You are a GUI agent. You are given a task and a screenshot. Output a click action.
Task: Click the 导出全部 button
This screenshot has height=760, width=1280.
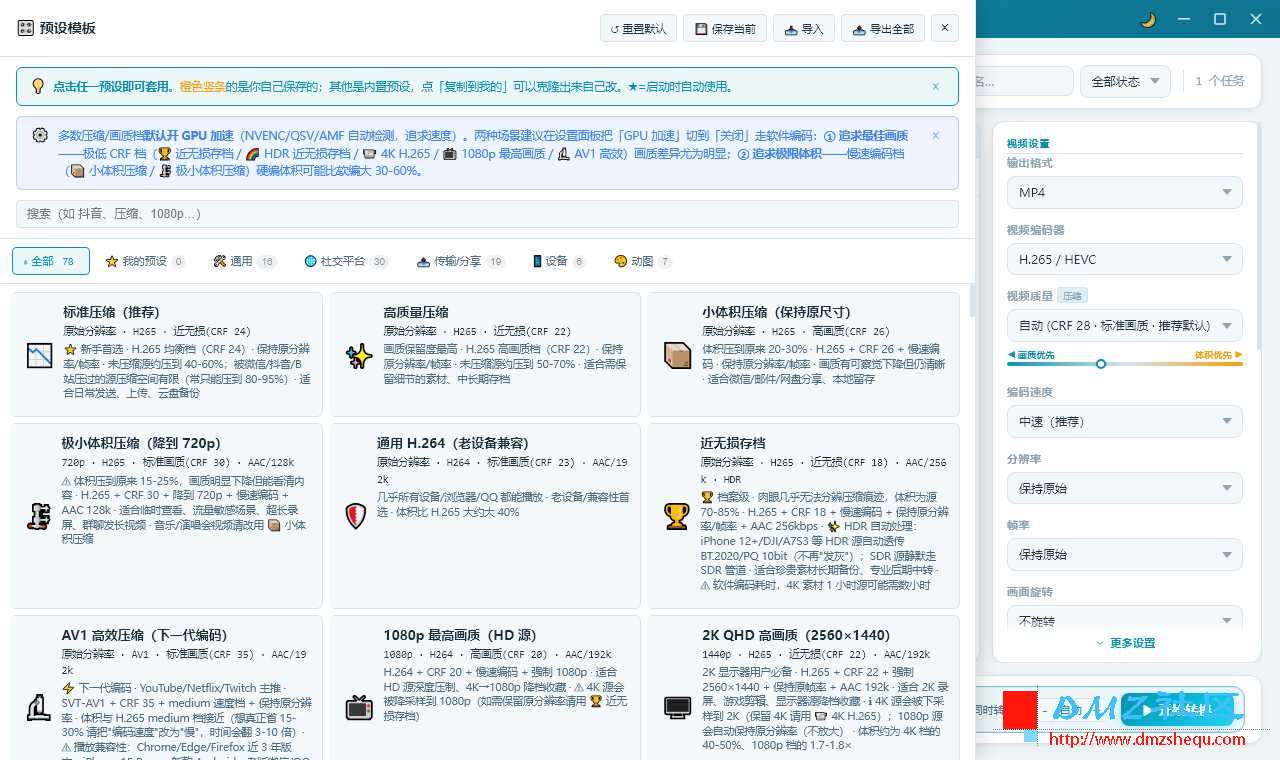[882, 29]
